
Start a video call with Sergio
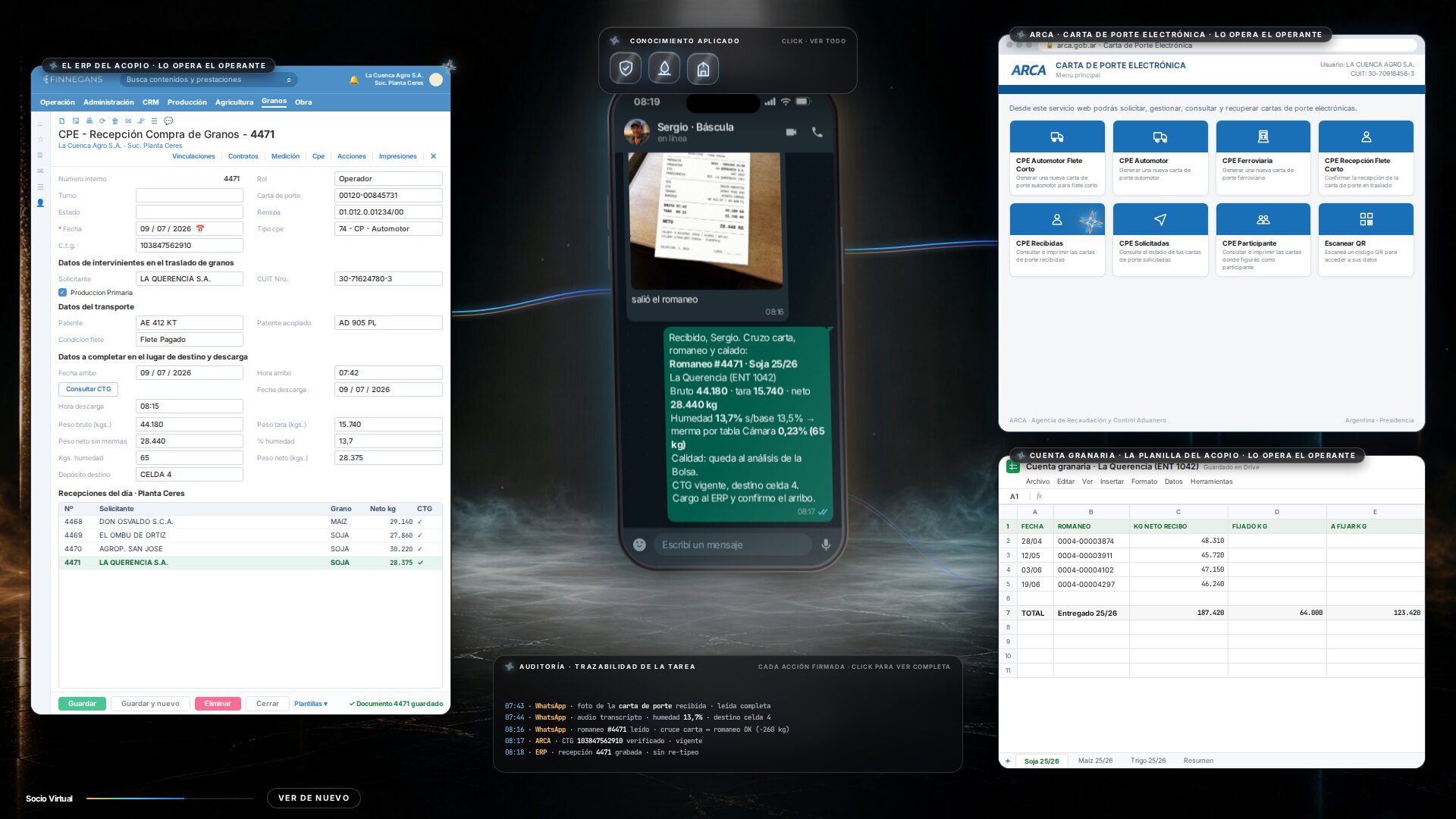coord(791,132)
